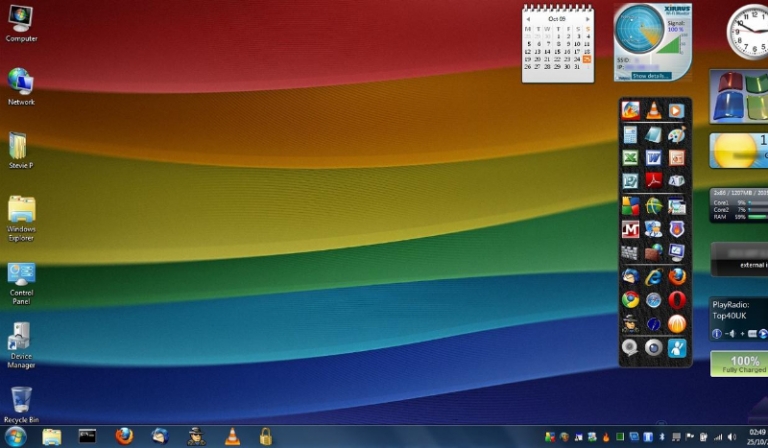
Task: Launch Google Chrome from the launcher panel
Action: 630,299
